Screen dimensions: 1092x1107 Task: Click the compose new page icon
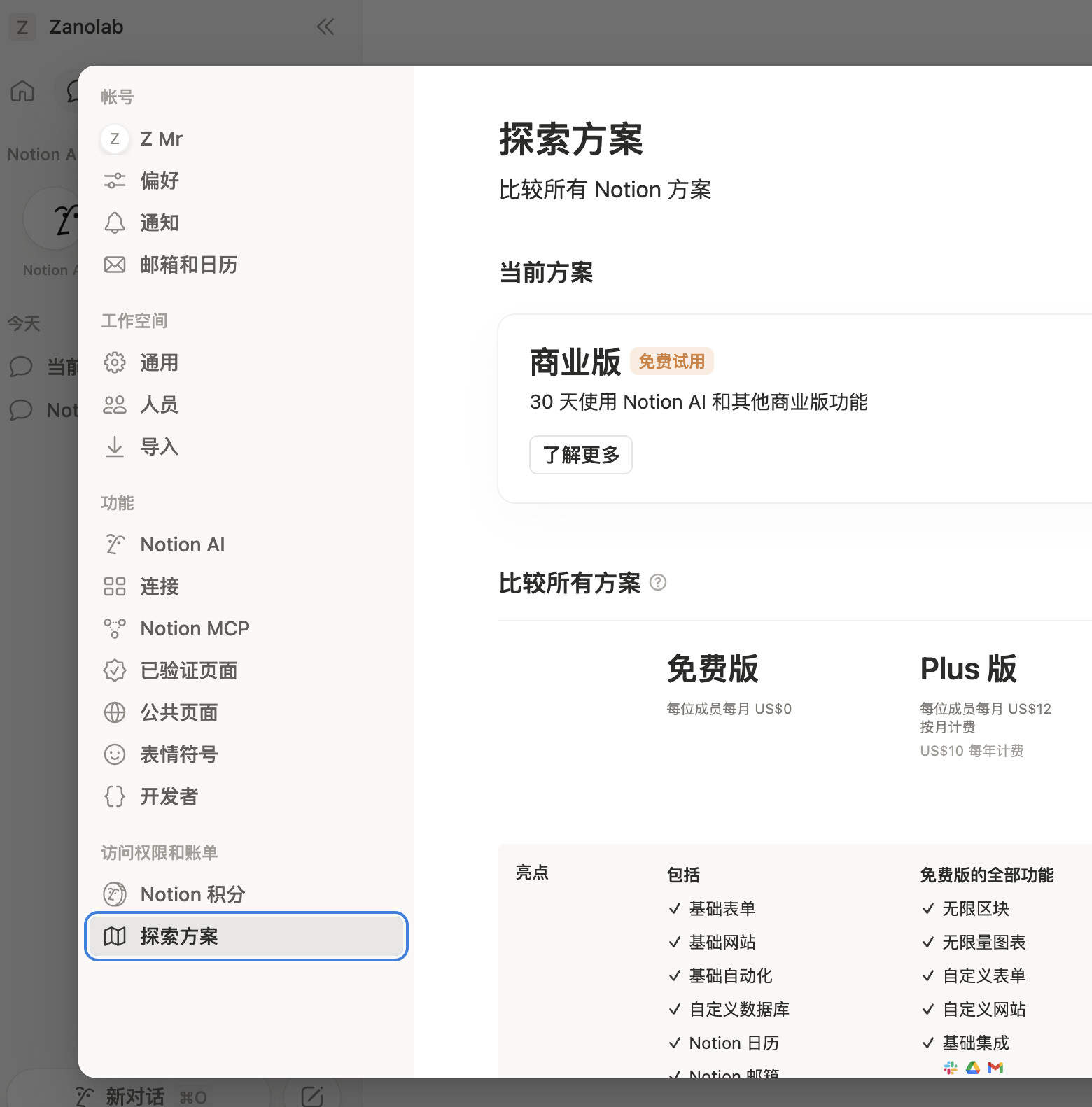tap(312, 1096)
